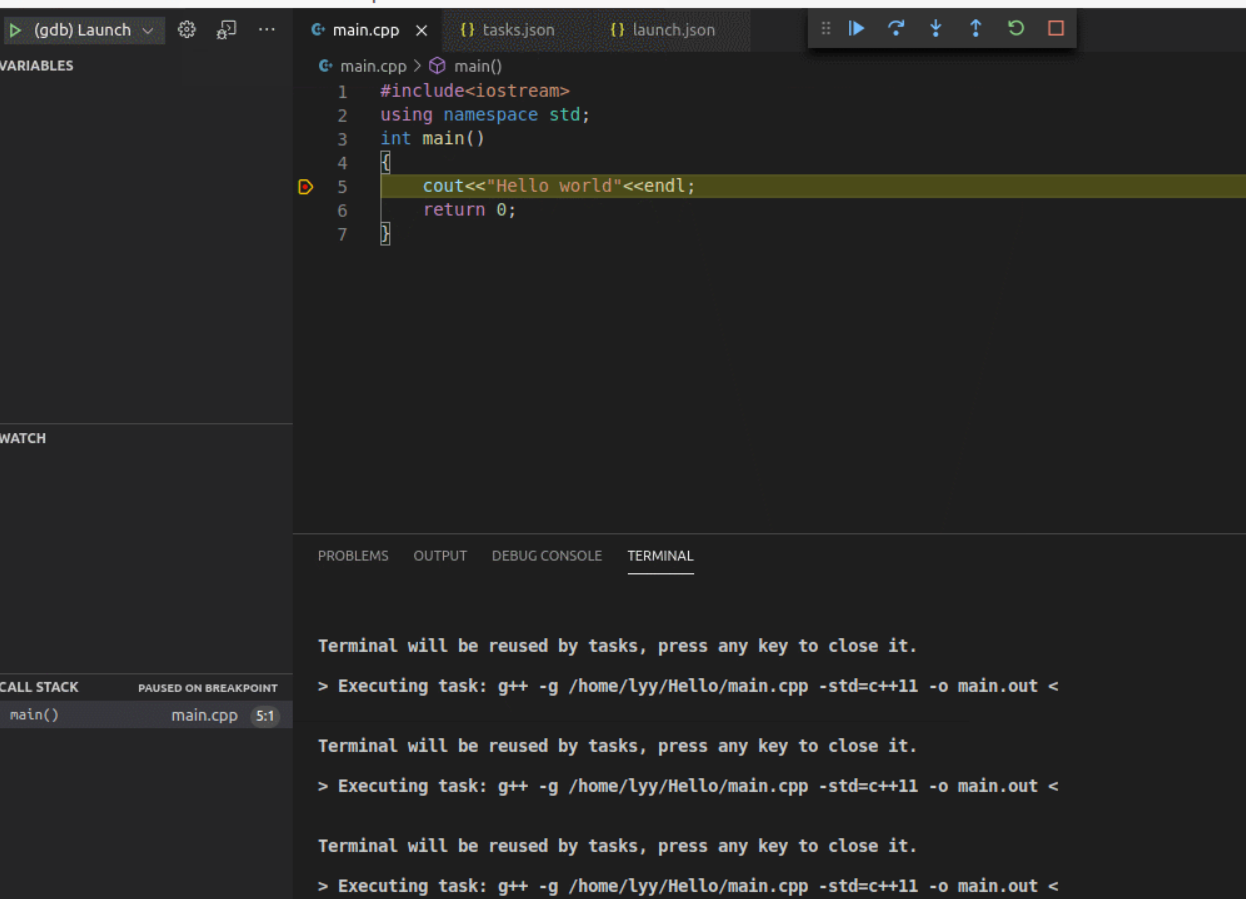Restart the debug session
The height and width of the screenshot is (899, 1246).
point(1016,29)
